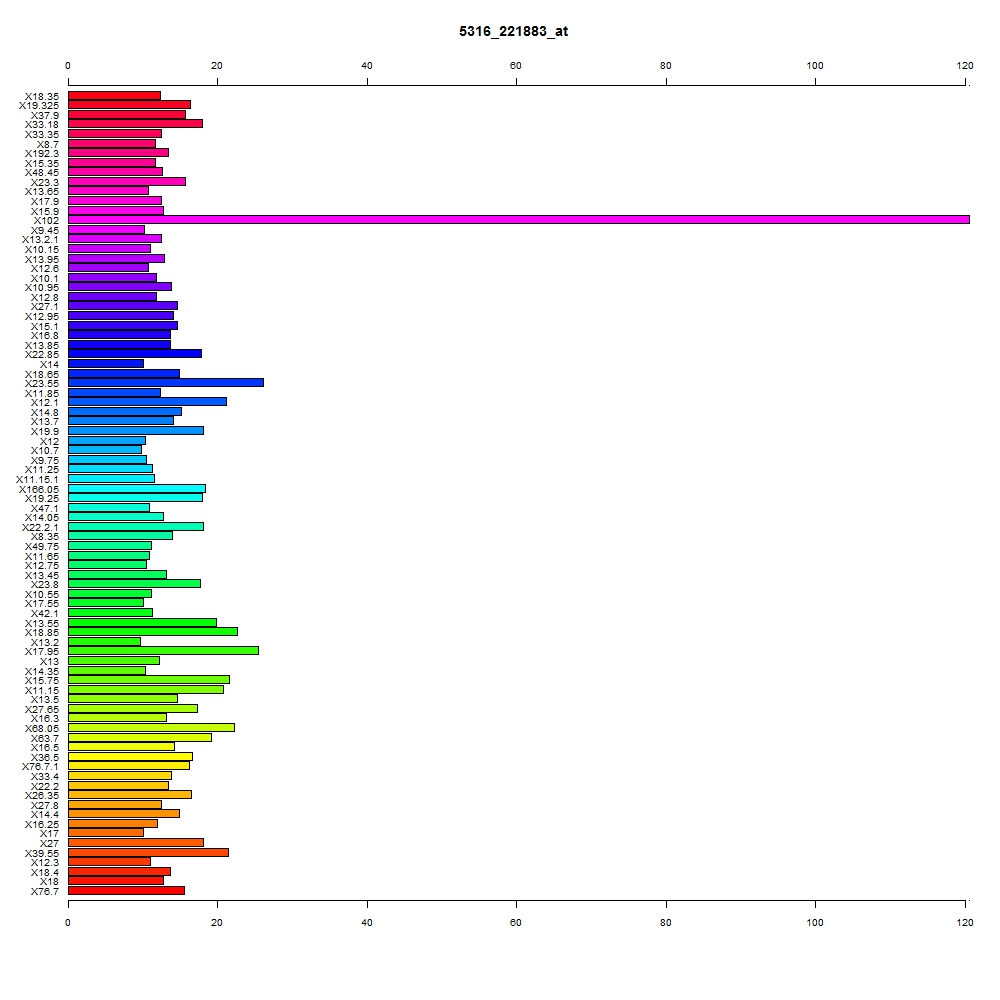Click the row label X14
The height and width of the screenshot is (1000, 1000).
tap(49, 365)
